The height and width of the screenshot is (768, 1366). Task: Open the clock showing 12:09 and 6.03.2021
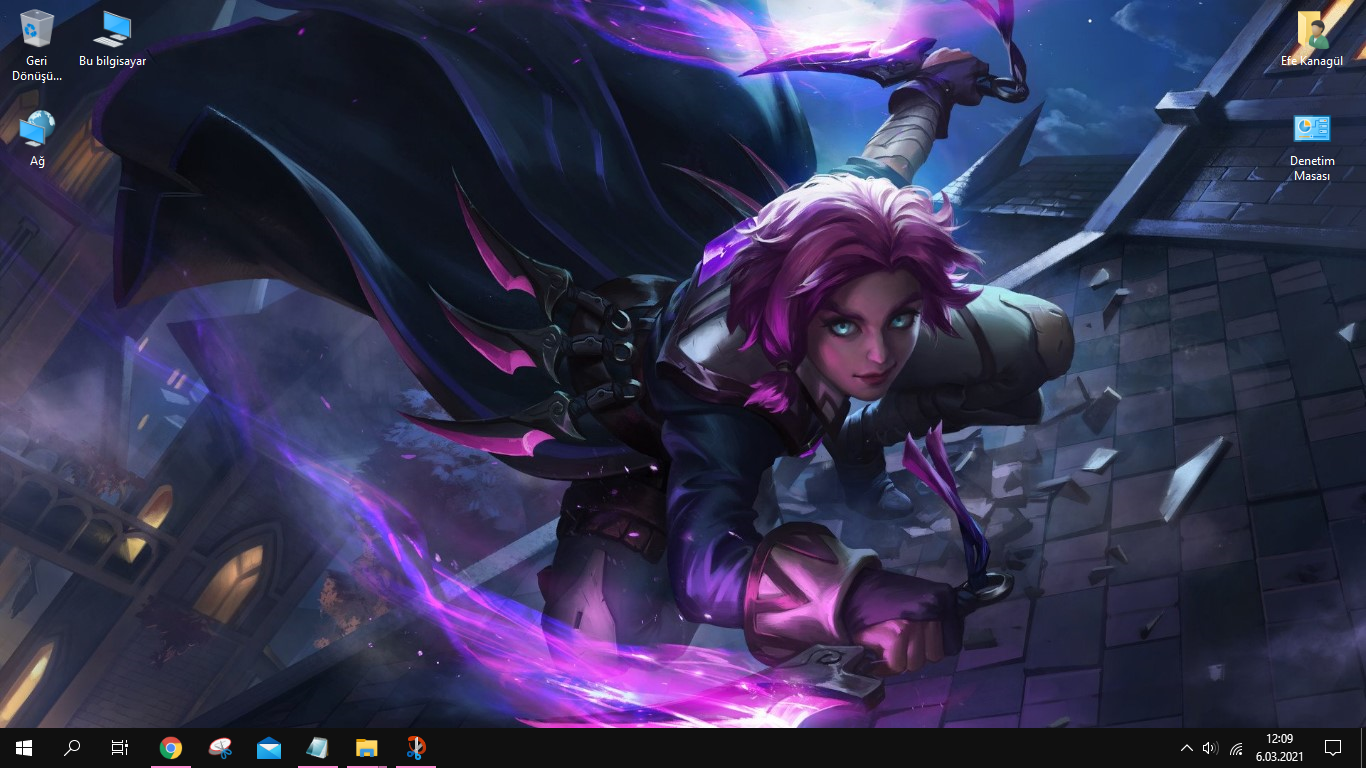[1280, 747]
